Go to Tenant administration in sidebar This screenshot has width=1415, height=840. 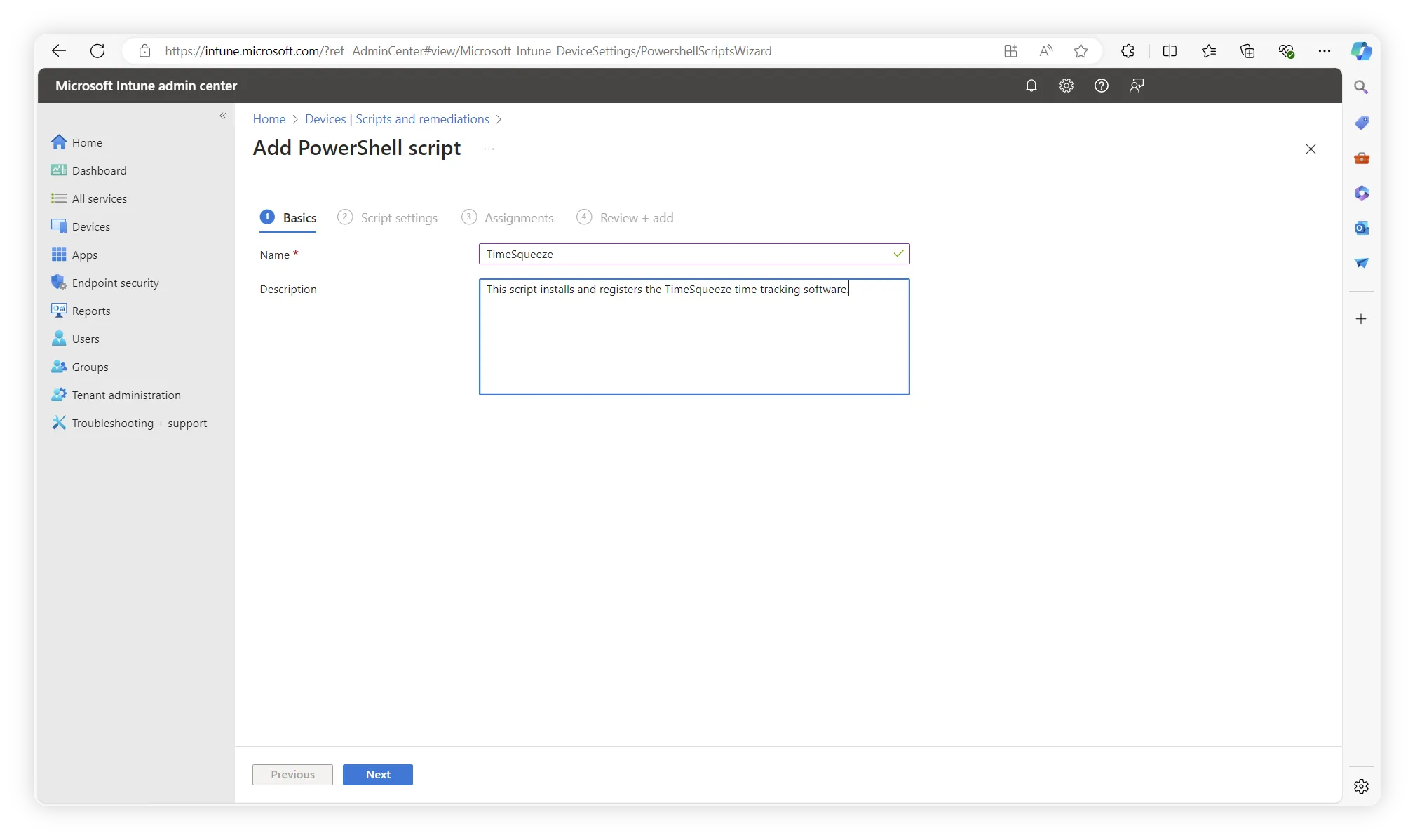point(126,395)
